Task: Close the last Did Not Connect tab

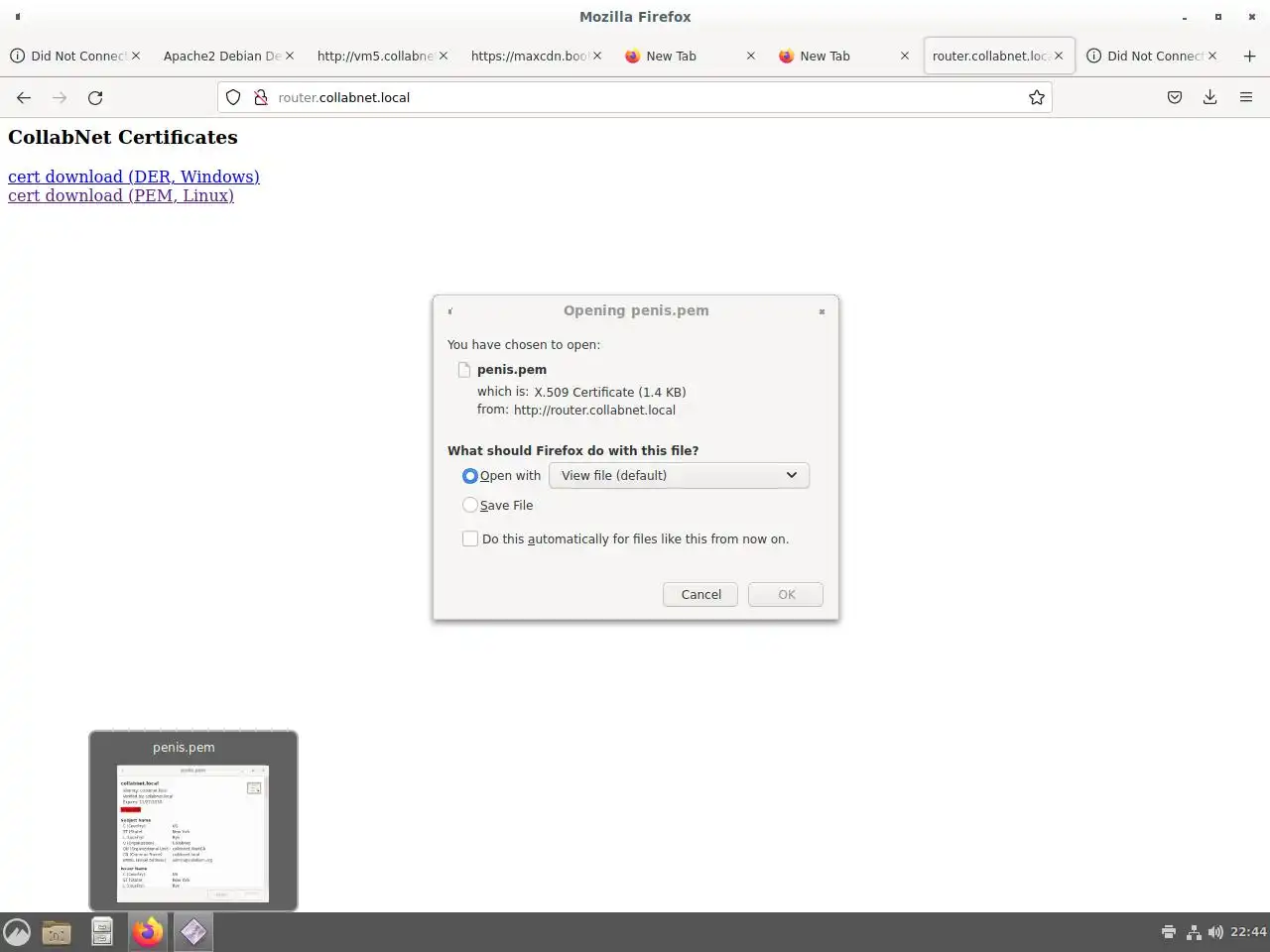Action: tap(1212, 56)
